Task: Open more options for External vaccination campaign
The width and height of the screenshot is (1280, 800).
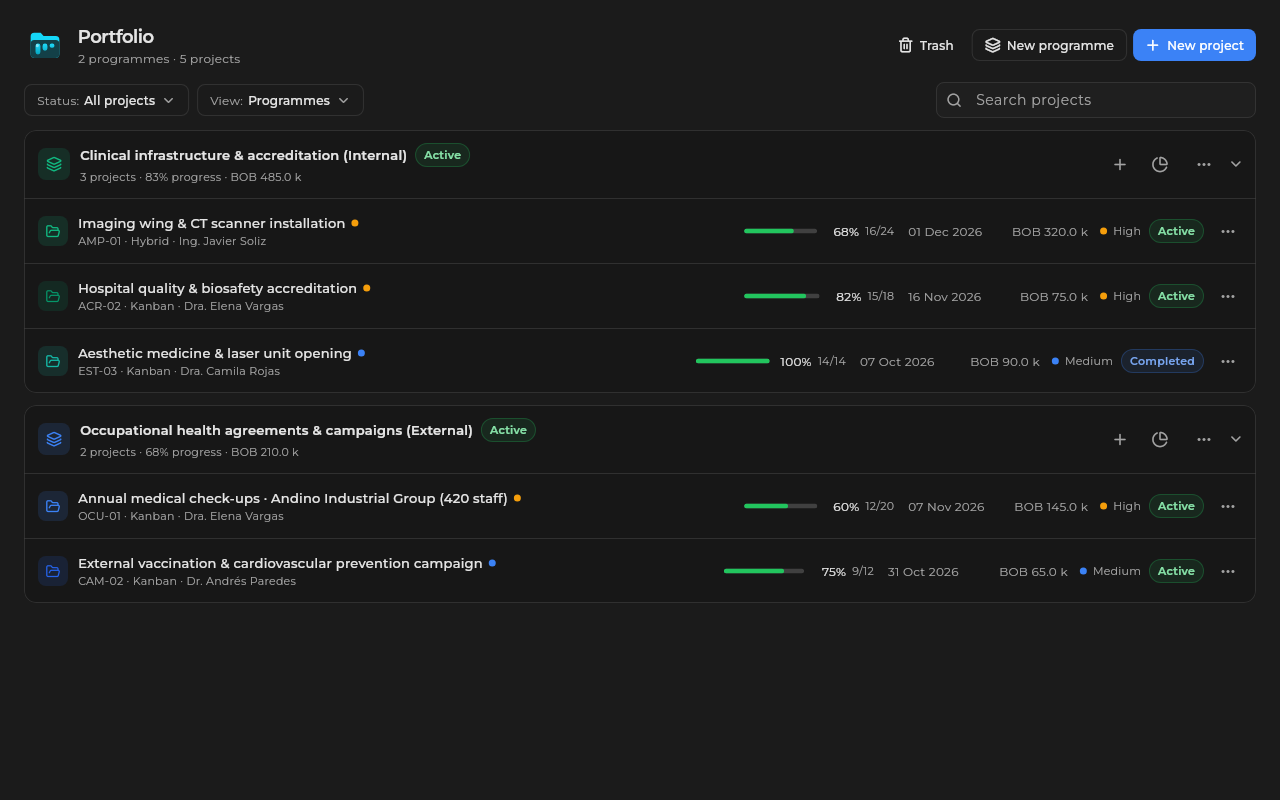Action: click(x=1228, y=571)
